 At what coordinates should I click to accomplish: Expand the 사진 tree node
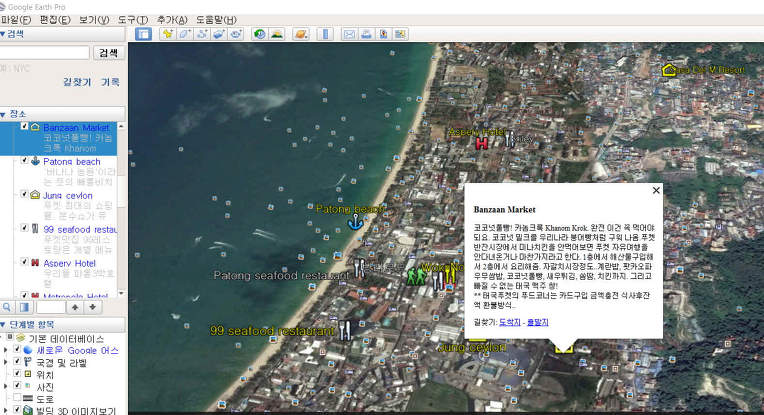point(6,386)
